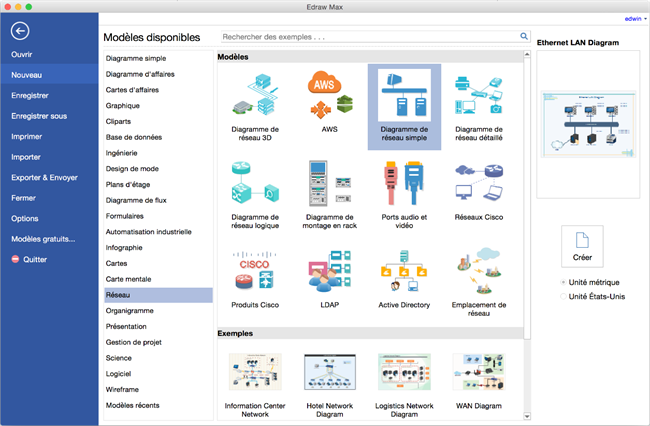
Task: Click the Créer document icon button
Action: 582,246
